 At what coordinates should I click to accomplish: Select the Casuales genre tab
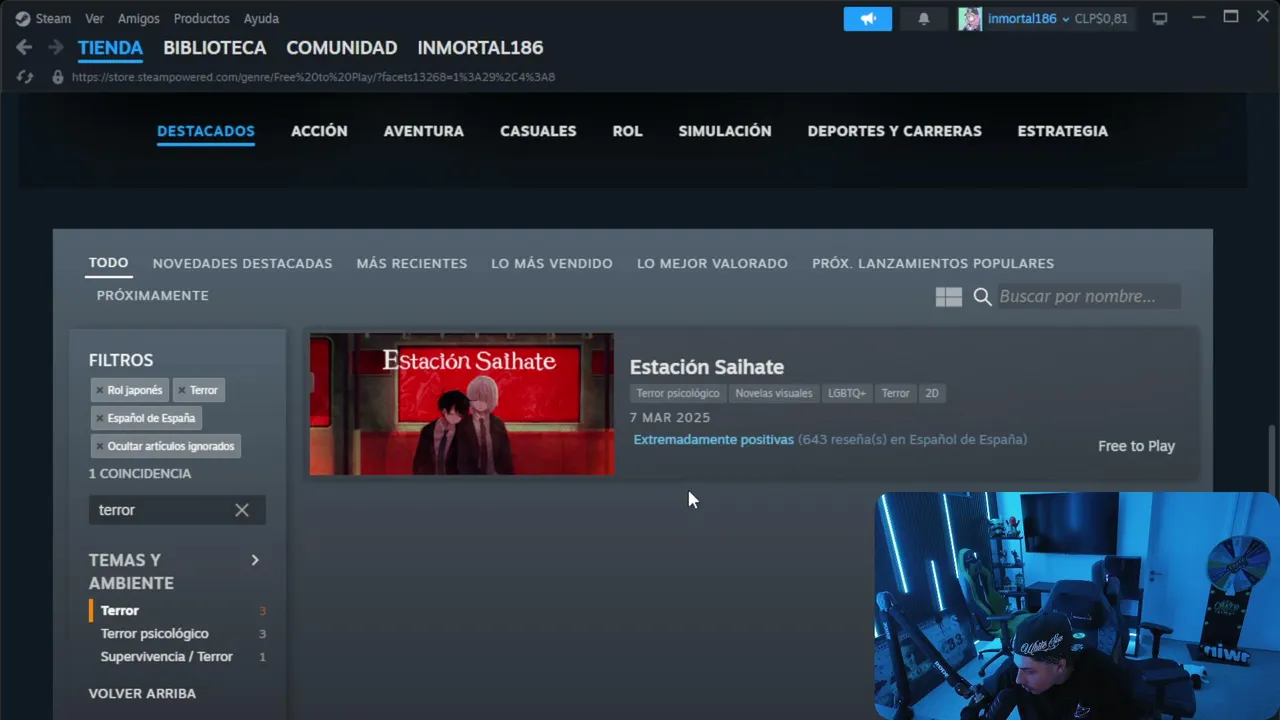(x=538, y=131)
